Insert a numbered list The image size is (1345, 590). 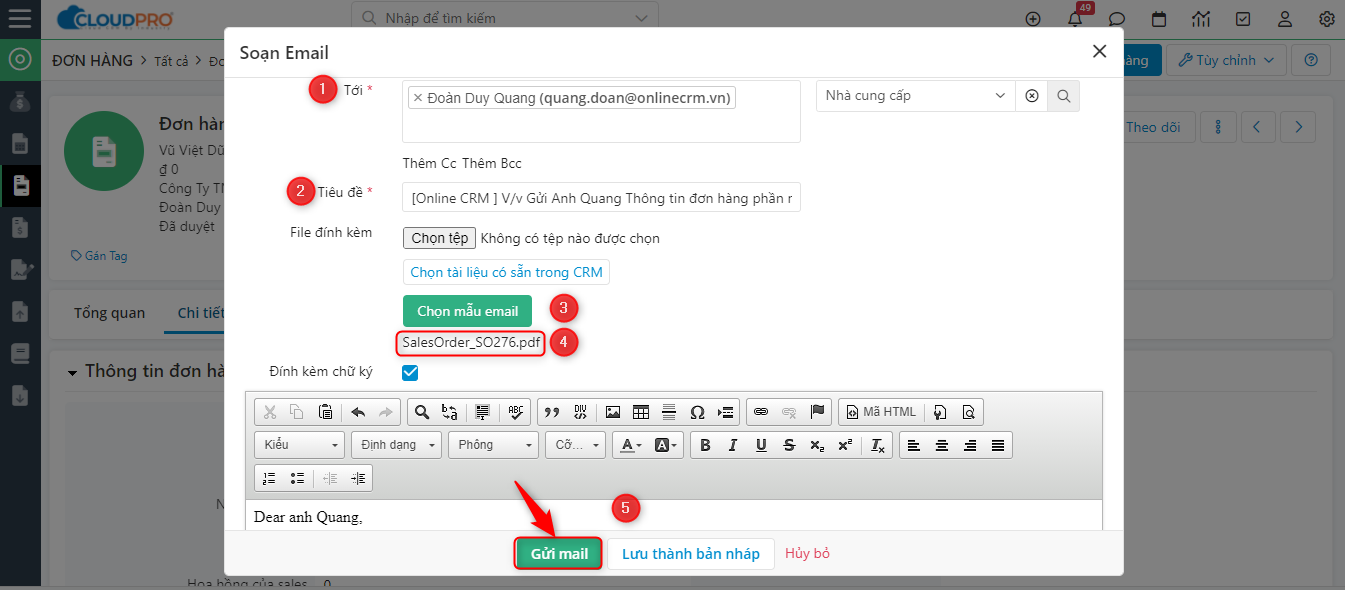coord(269,478)
